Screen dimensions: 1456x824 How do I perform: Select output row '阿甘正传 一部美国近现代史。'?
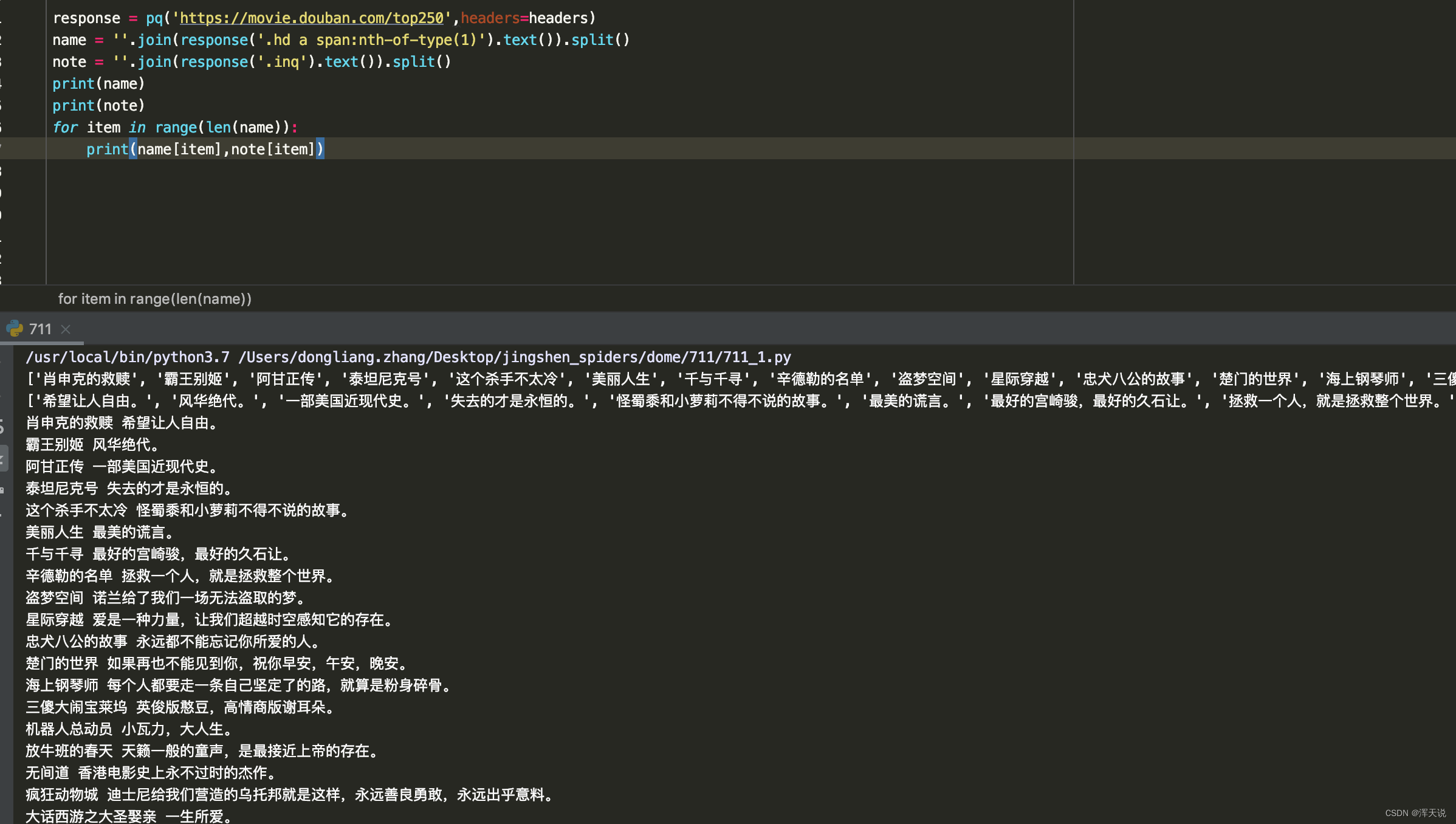coord(124,467)
